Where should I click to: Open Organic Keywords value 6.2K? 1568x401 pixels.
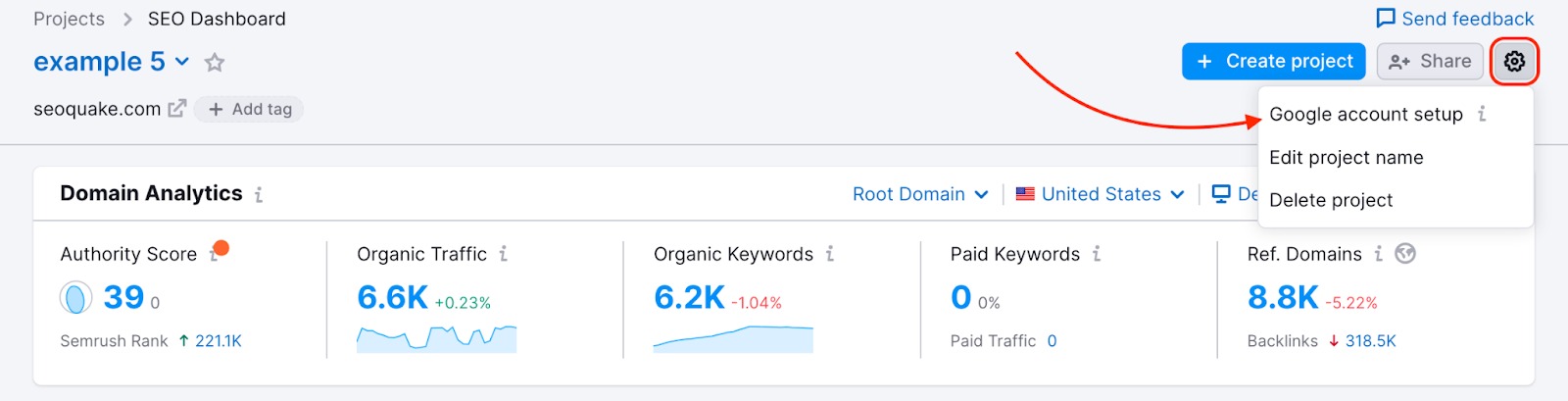pos(689,297)
